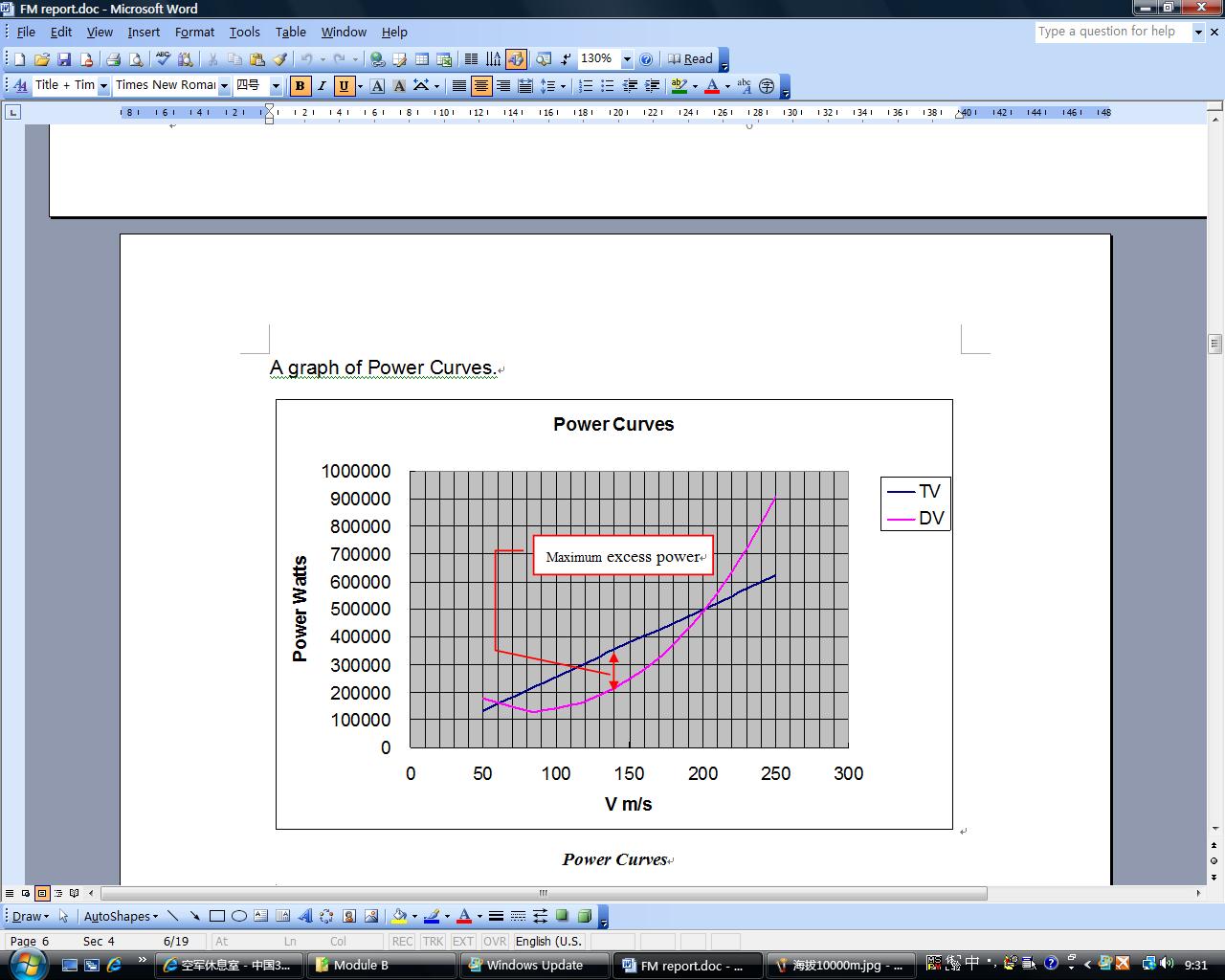Toggle Bold formatting off

(300, 86)
